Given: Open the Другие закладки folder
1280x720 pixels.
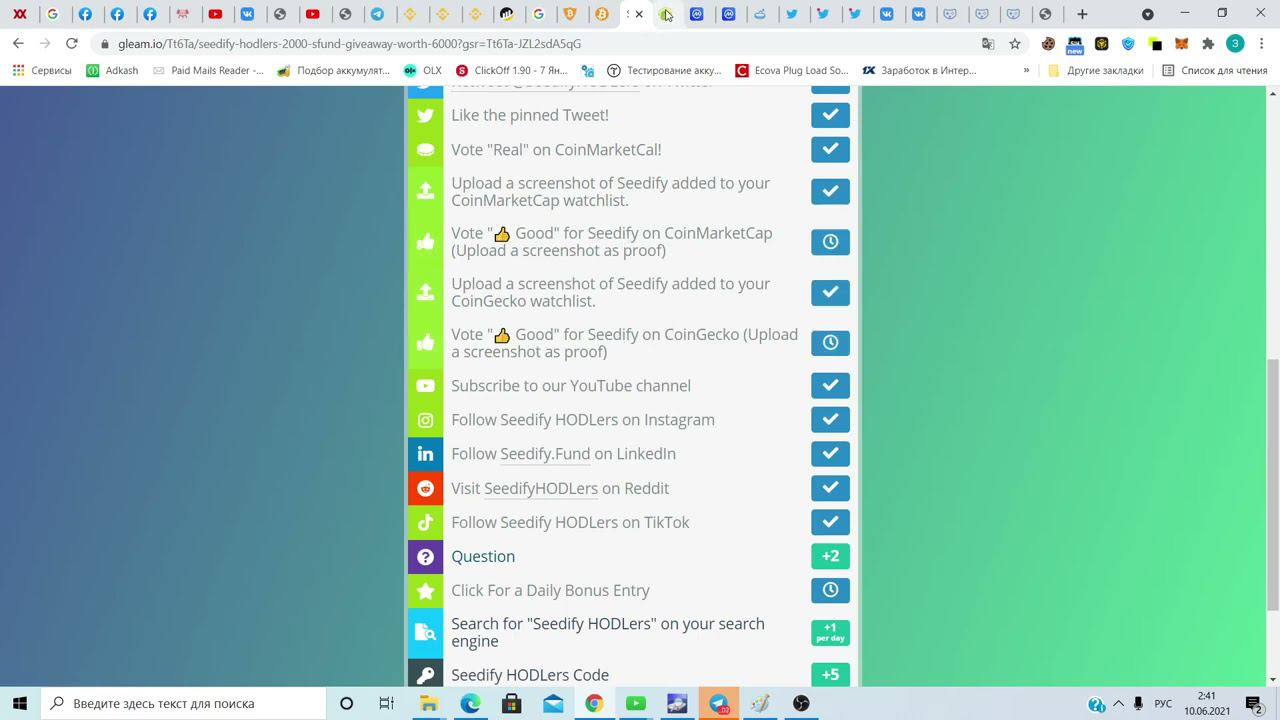Looking at the screenshot, I should [1095, 71].
